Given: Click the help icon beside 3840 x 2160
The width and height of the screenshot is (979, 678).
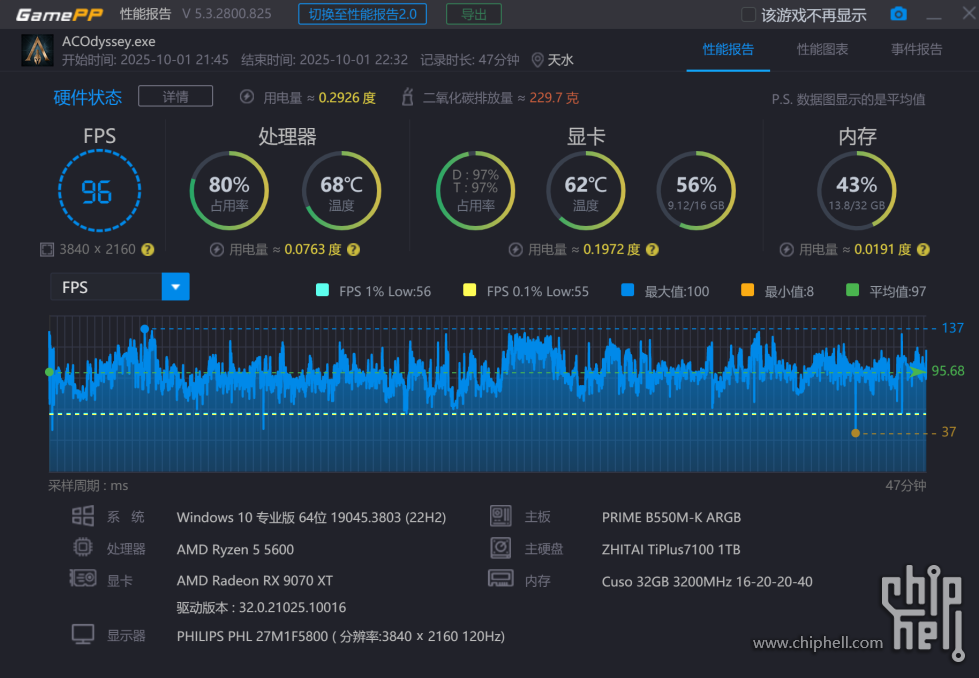Looking at the screenshot, I should pos(148,249).
